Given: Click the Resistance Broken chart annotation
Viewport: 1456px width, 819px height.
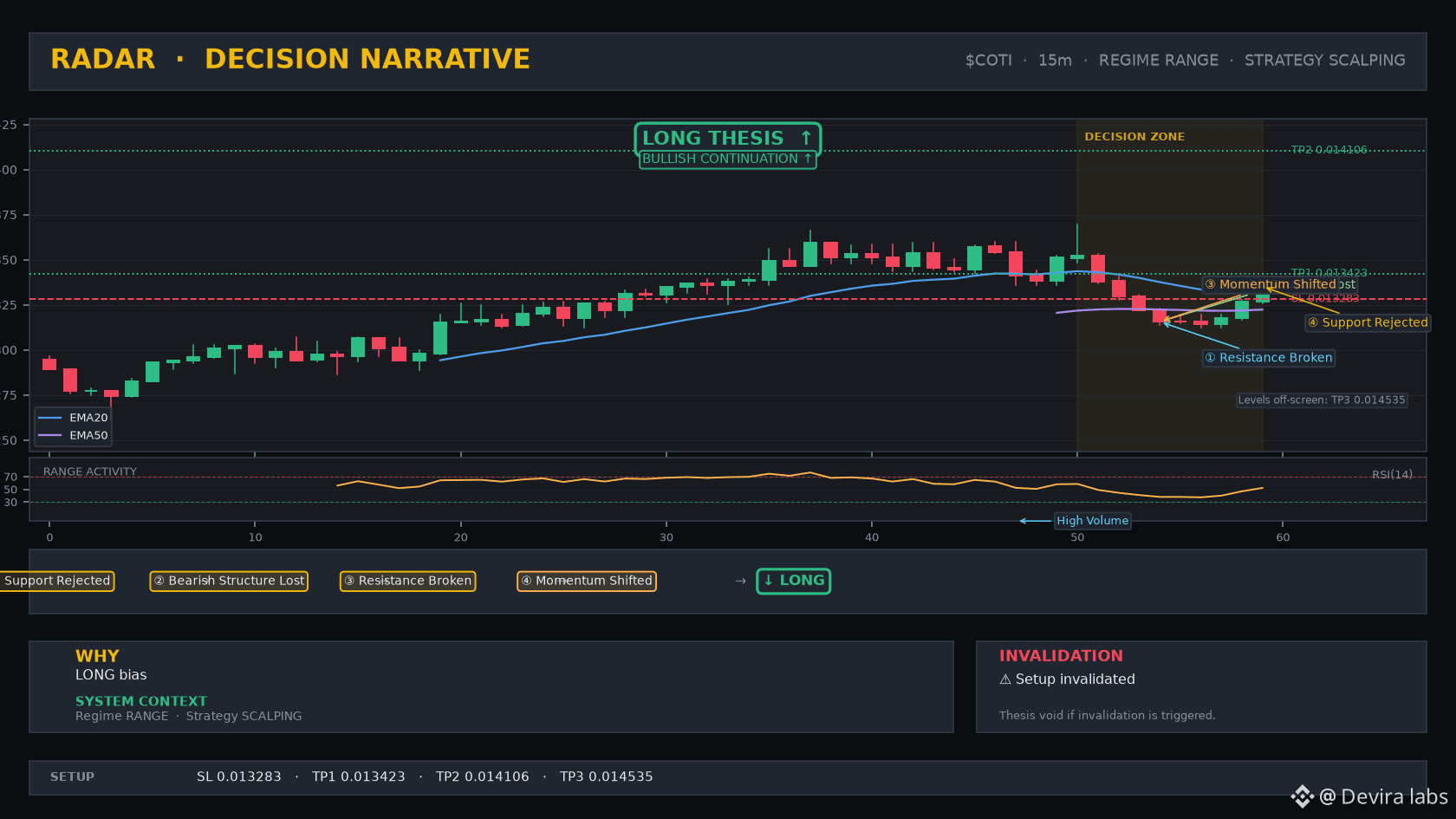Looking at the screenshot, I should (1268, 358).
